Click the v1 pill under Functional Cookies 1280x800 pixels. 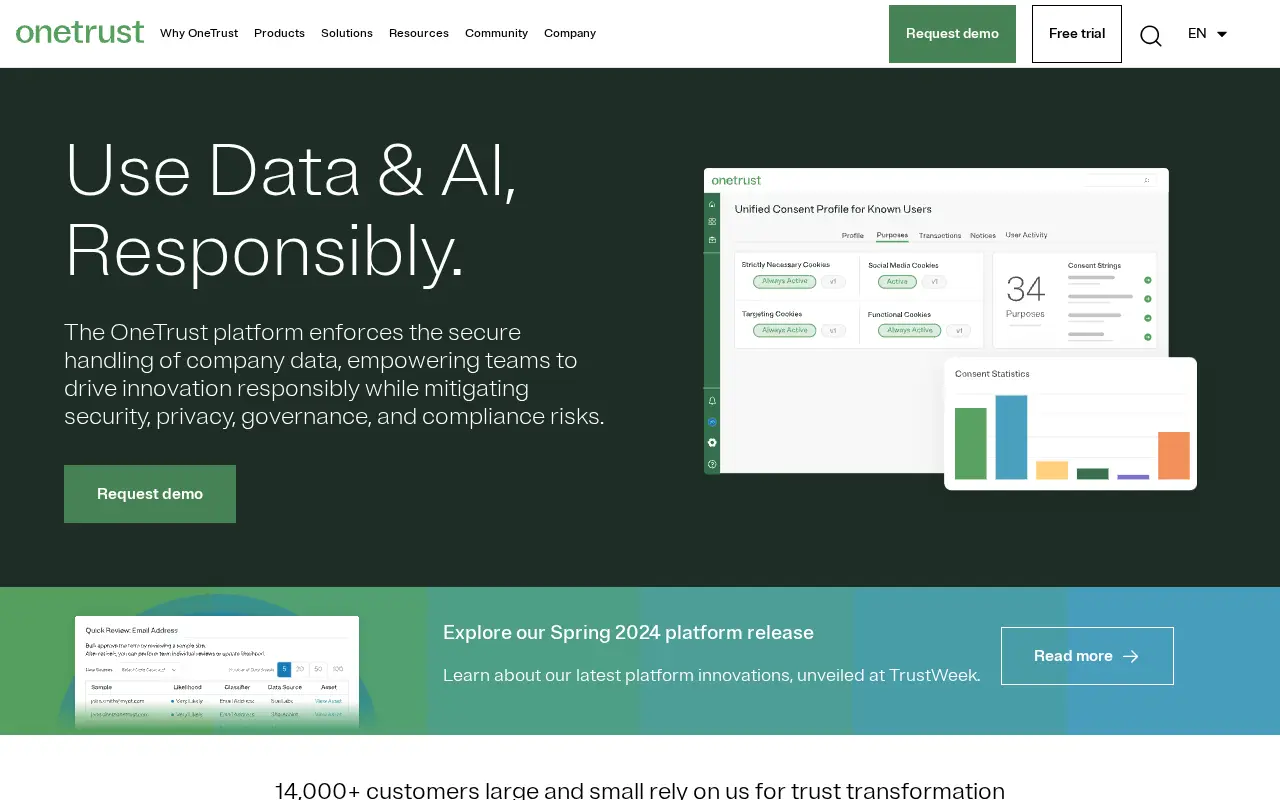[x=958, y=330]
